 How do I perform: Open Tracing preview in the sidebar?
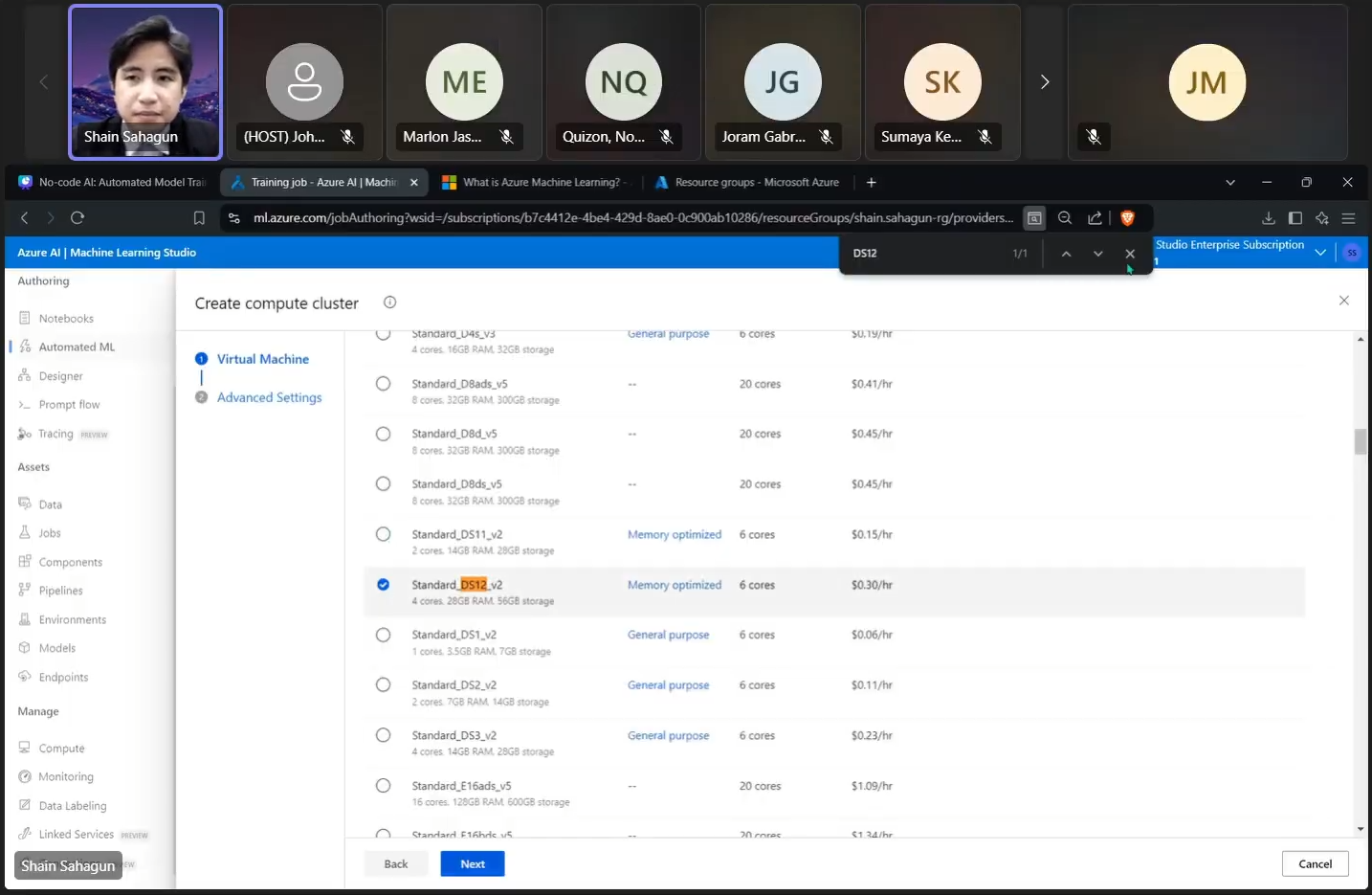coord(63,434)
